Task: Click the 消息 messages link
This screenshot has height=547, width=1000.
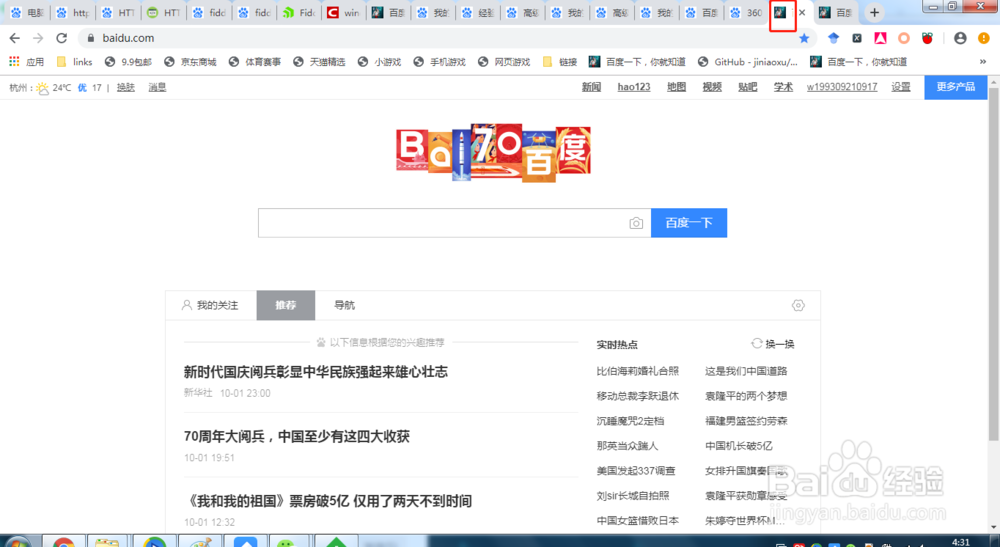Action: coord(158,87)
